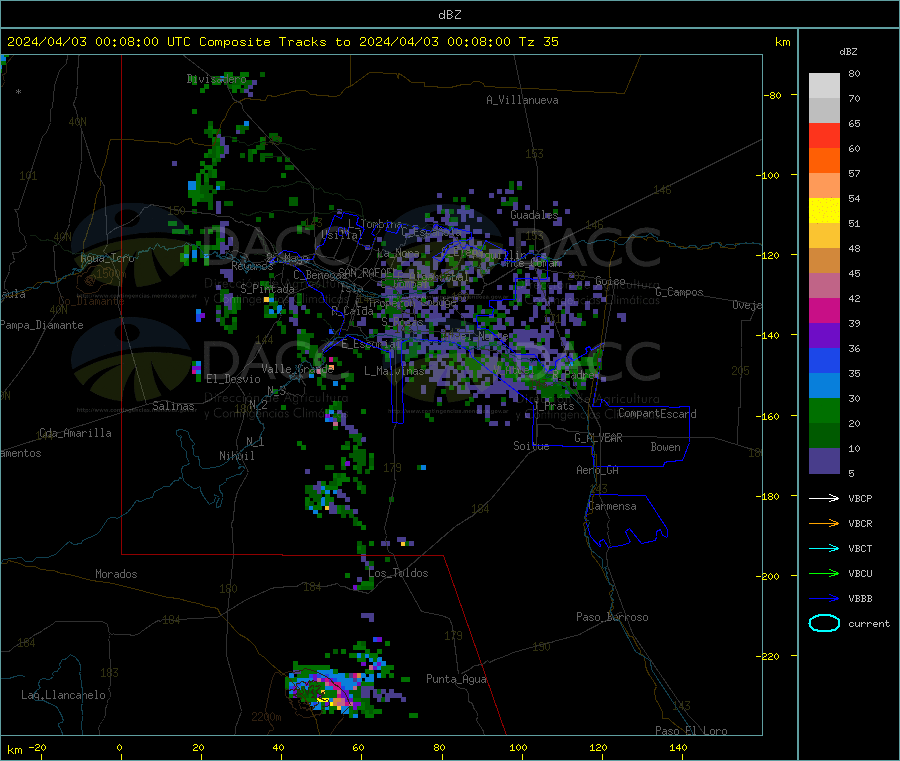Click the white VBCP arrow legend icon
900x761 pixels.
tap(824, 498)
